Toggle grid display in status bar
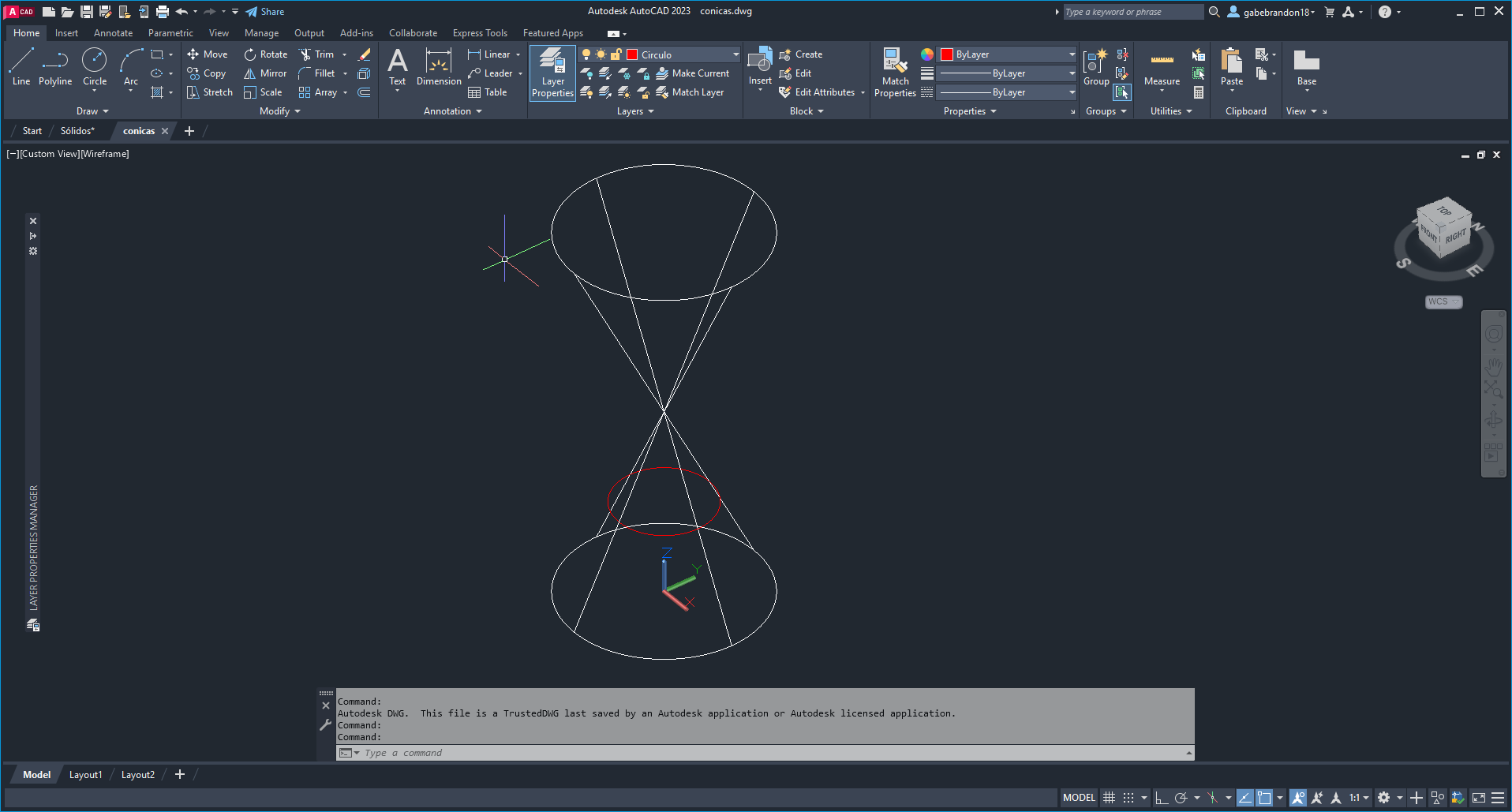Viewport: 1512px width, 812px height. (x=1109, y=798)
